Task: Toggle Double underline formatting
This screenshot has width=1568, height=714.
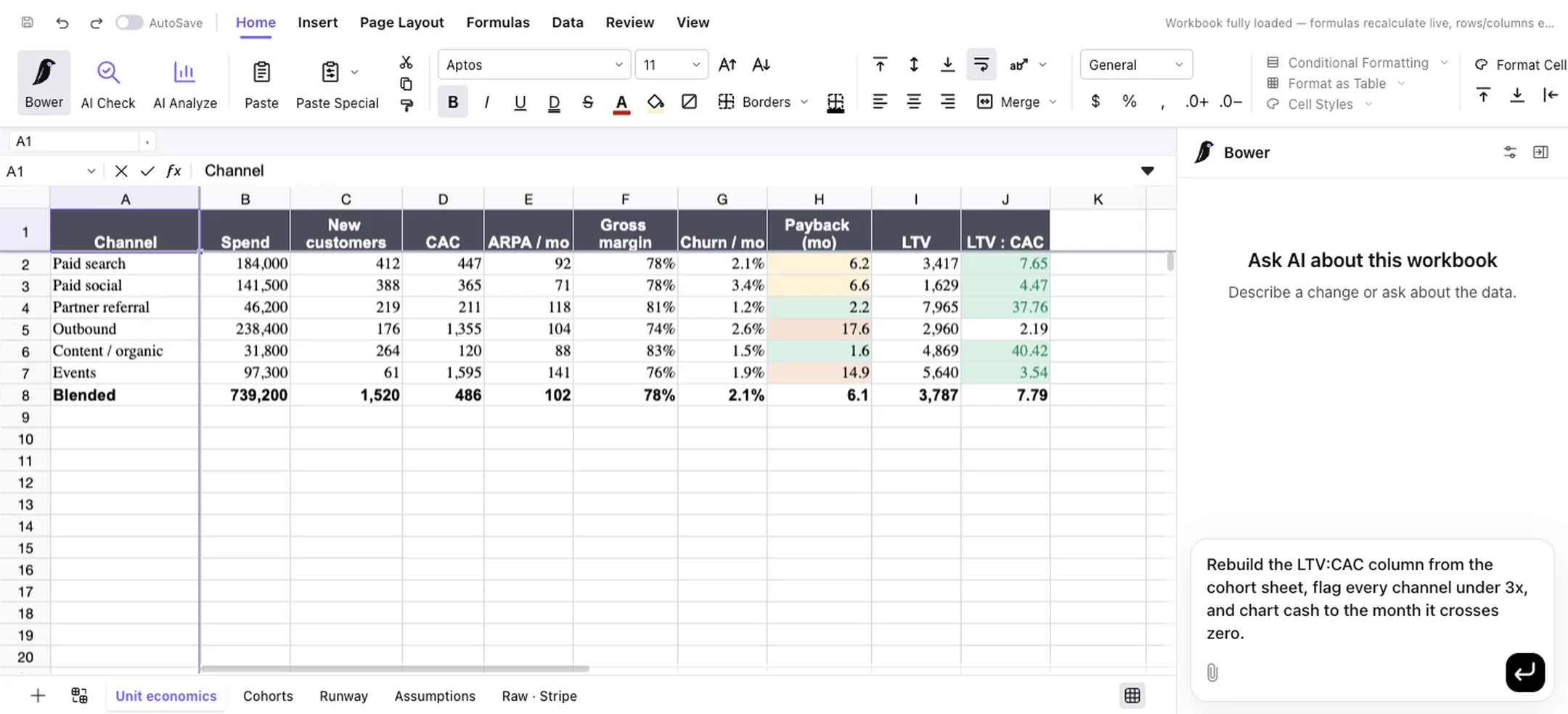Action: [554, 102]
